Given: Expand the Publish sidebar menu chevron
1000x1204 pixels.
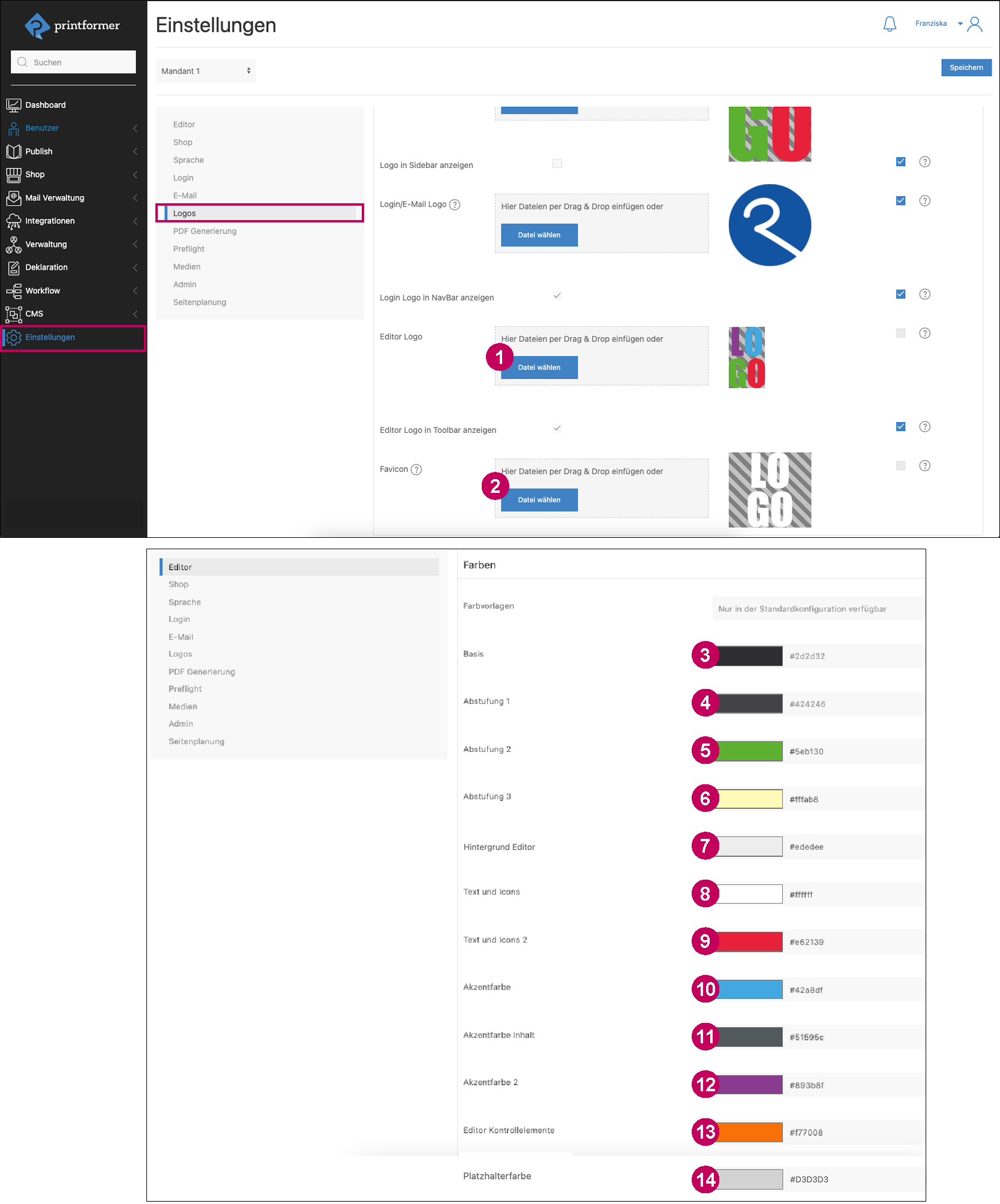Looking at the screenshot, I should point(136,152).
